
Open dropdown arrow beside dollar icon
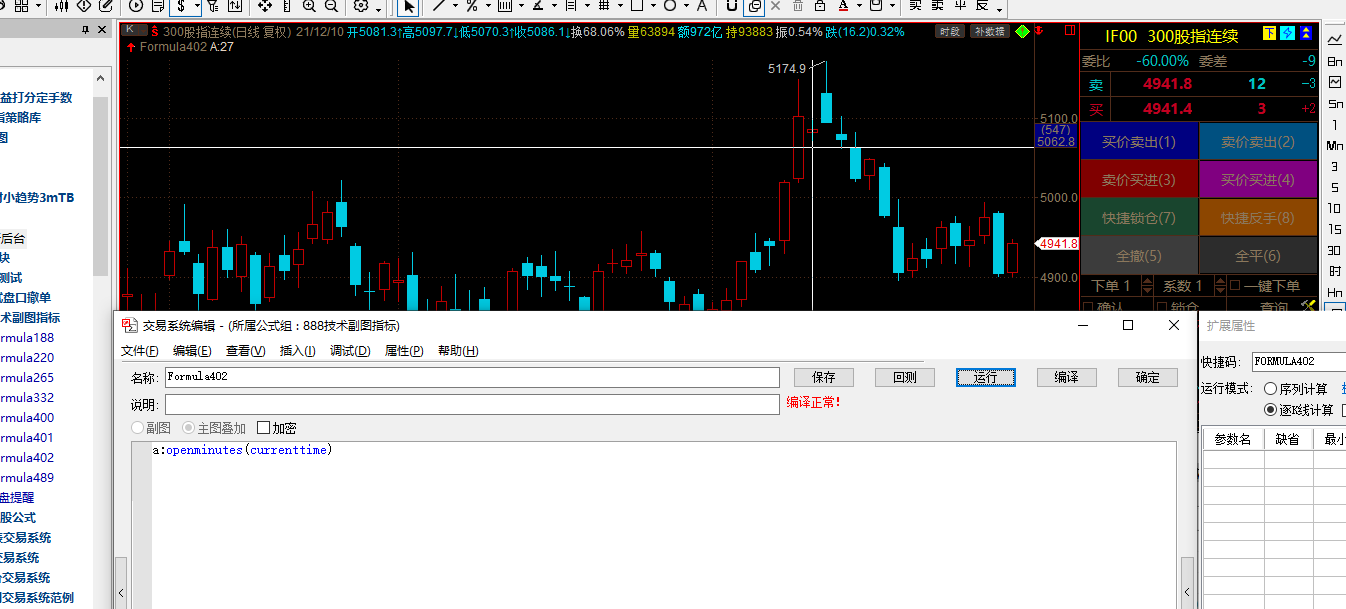tap(197, 7)
